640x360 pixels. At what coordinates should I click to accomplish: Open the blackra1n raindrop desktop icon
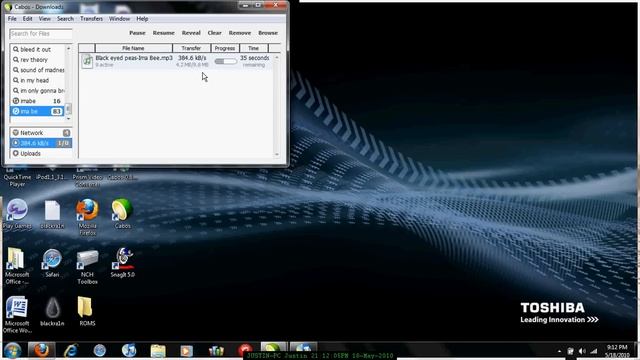52,311
